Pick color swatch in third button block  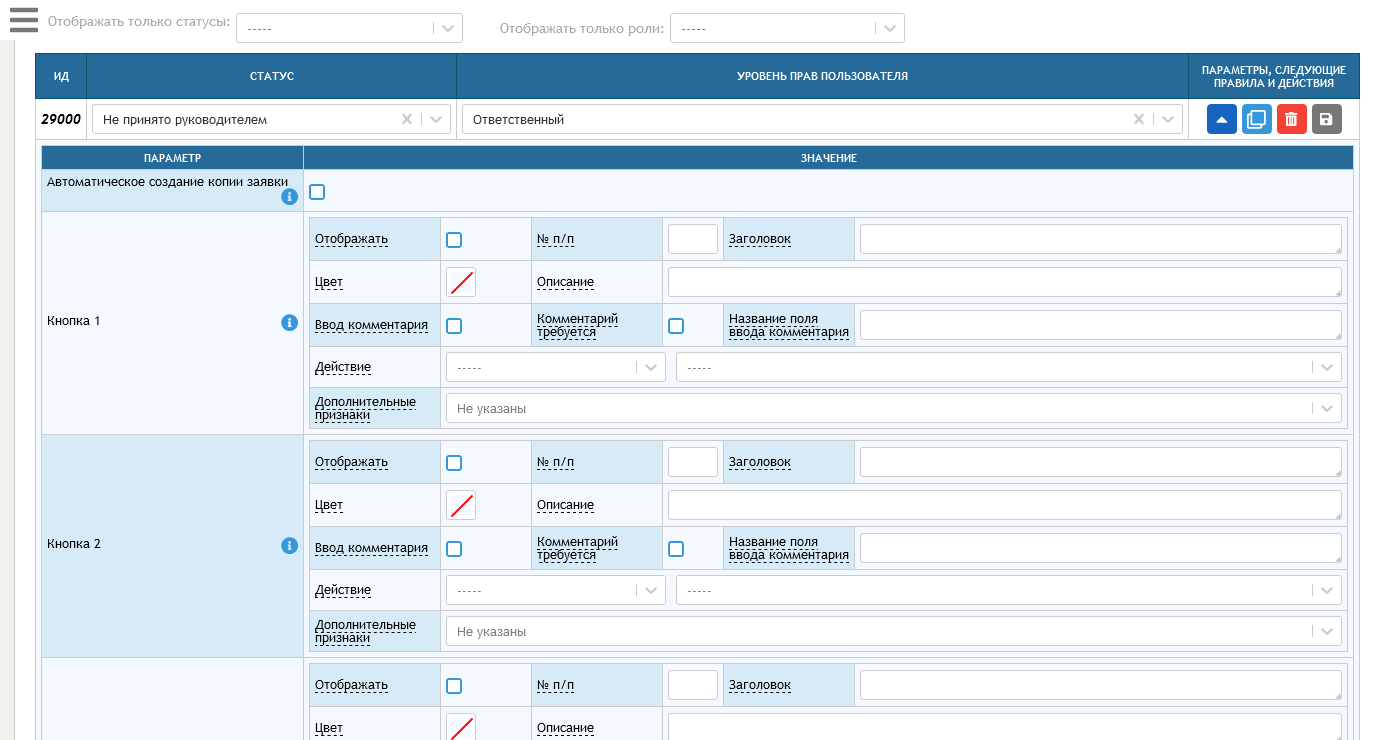[461, 727]
